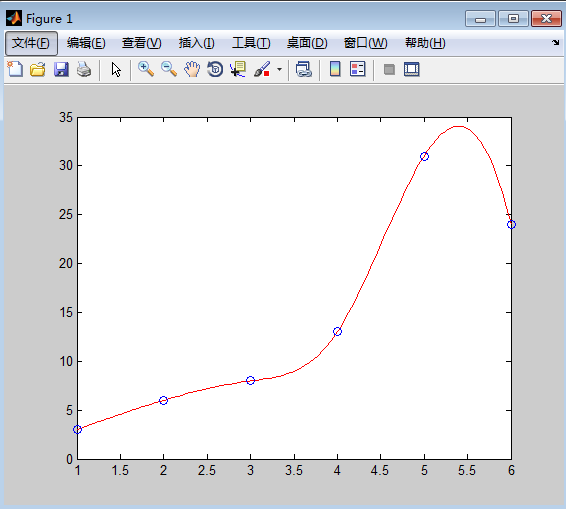Select the Rotate 3D tool
This screenshot has width=566, height=509.
tap(215, 69)
